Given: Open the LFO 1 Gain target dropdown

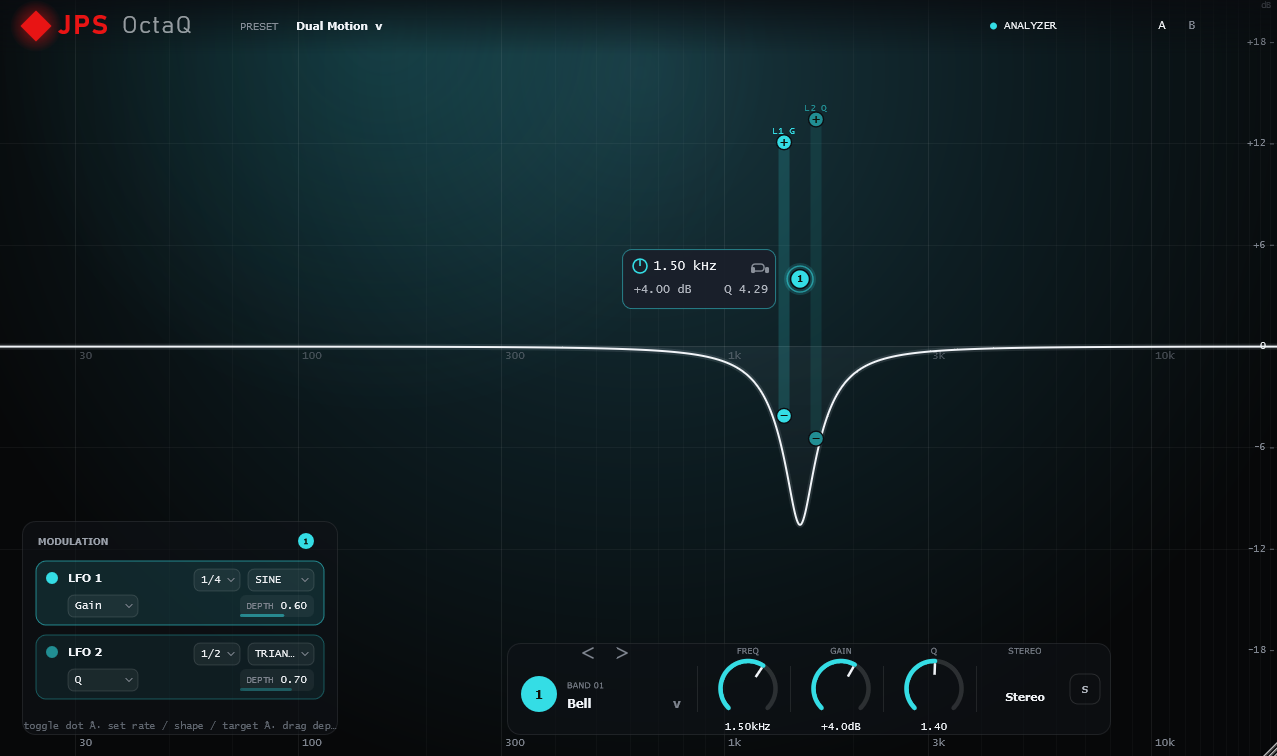Looking at the screenshot, I should 103,605.
